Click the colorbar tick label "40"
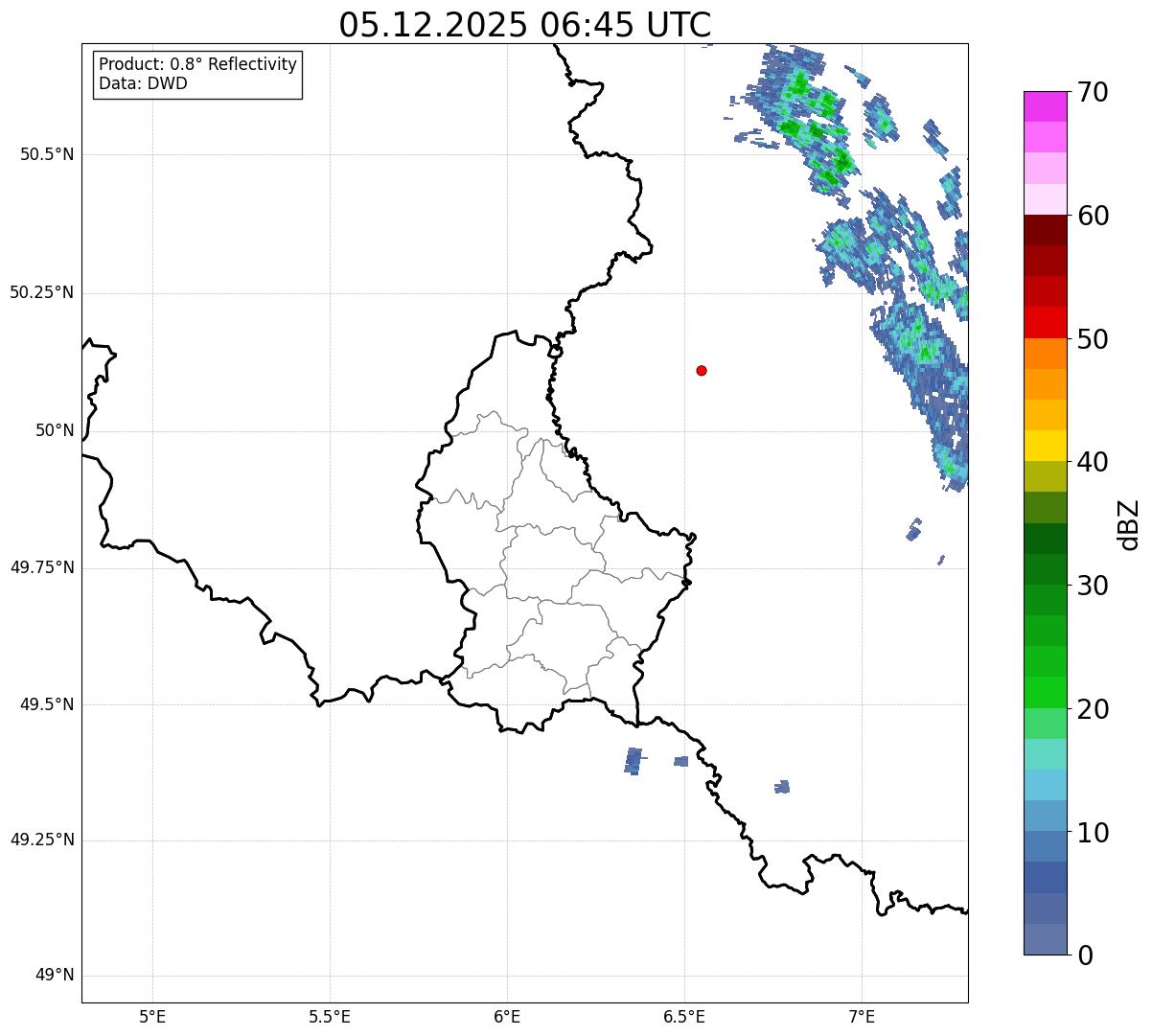Image resolution: width=1152 pixels, height=1036 pixels. click(x=1092, y=462)
